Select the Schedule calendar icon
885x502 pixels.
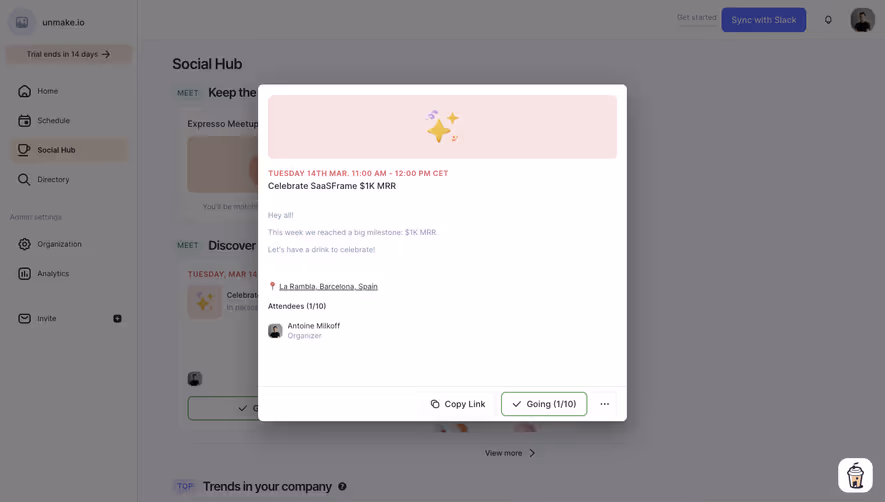[x=24, y=120]
